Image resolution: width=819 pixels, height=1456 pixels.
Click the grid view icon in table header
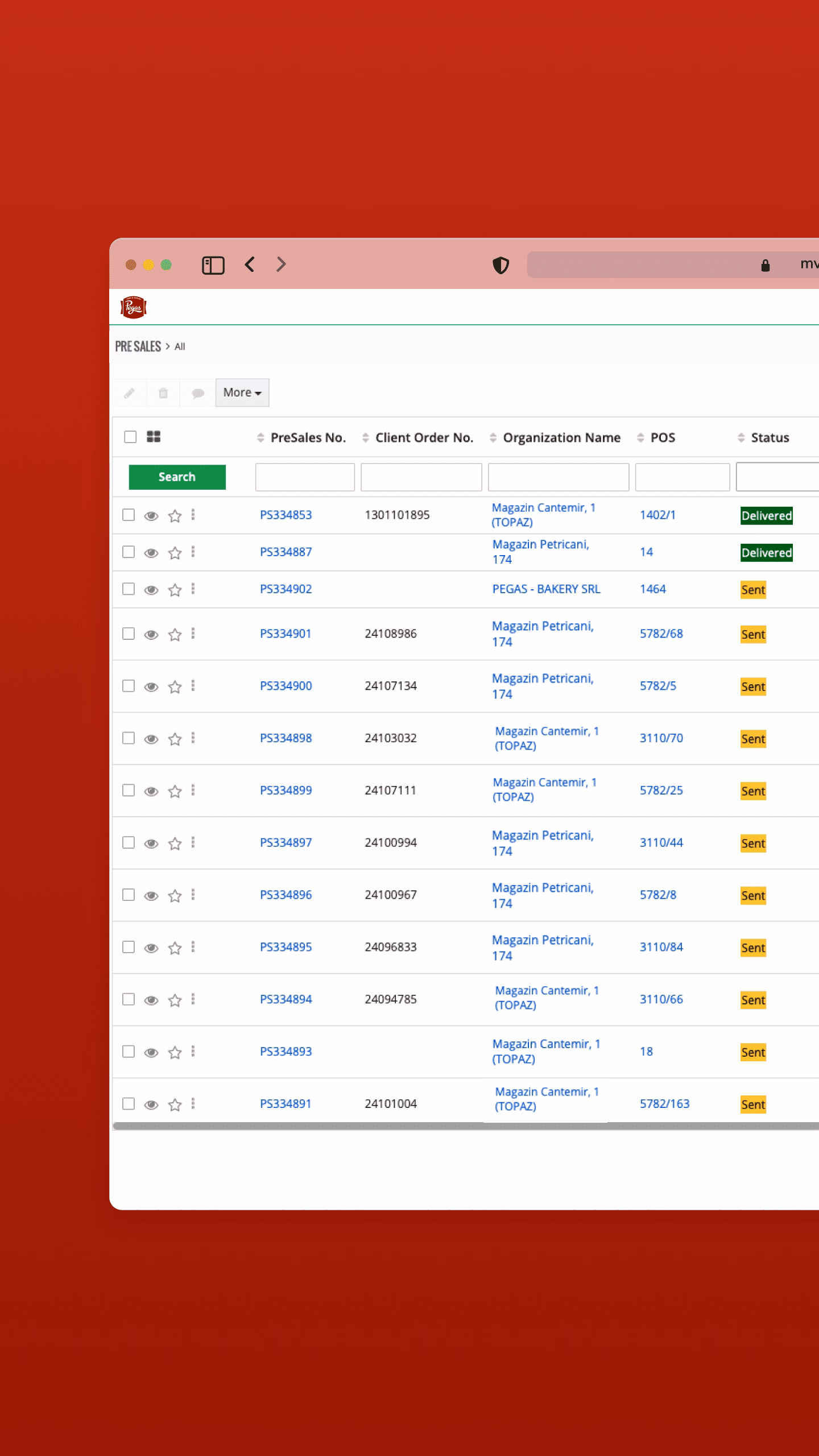[x=154, y=437]
